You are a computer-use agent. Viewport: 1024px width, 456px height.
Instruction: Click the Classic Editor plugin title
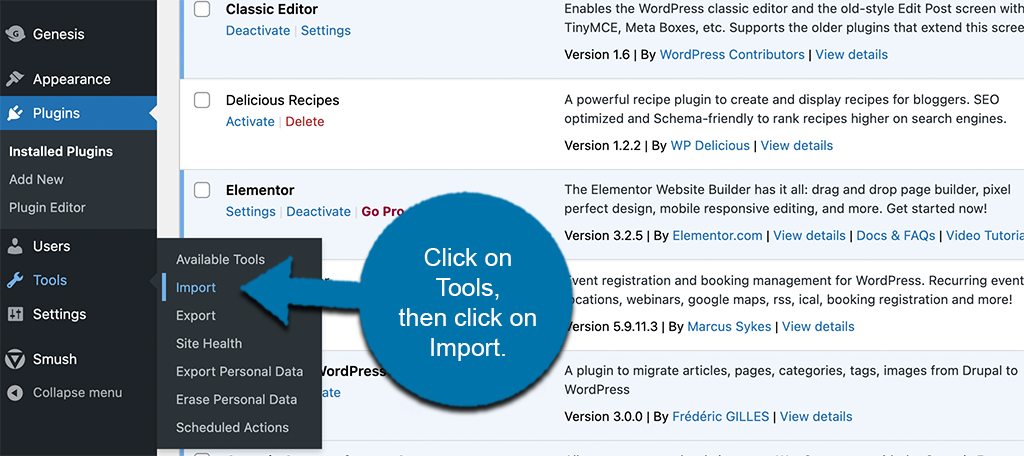tap(272, 10)
